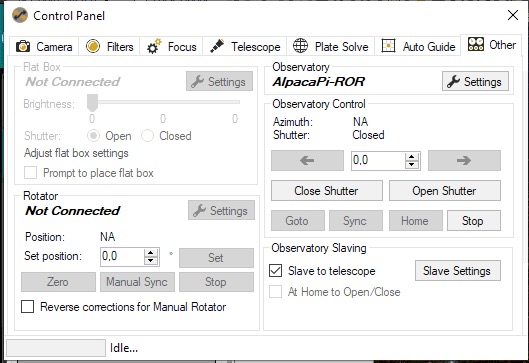Image resolution: width=529 pixels, height=363 pixels.
Task: Click the Adjust flat box settings text
Action: tap(76, 153)
